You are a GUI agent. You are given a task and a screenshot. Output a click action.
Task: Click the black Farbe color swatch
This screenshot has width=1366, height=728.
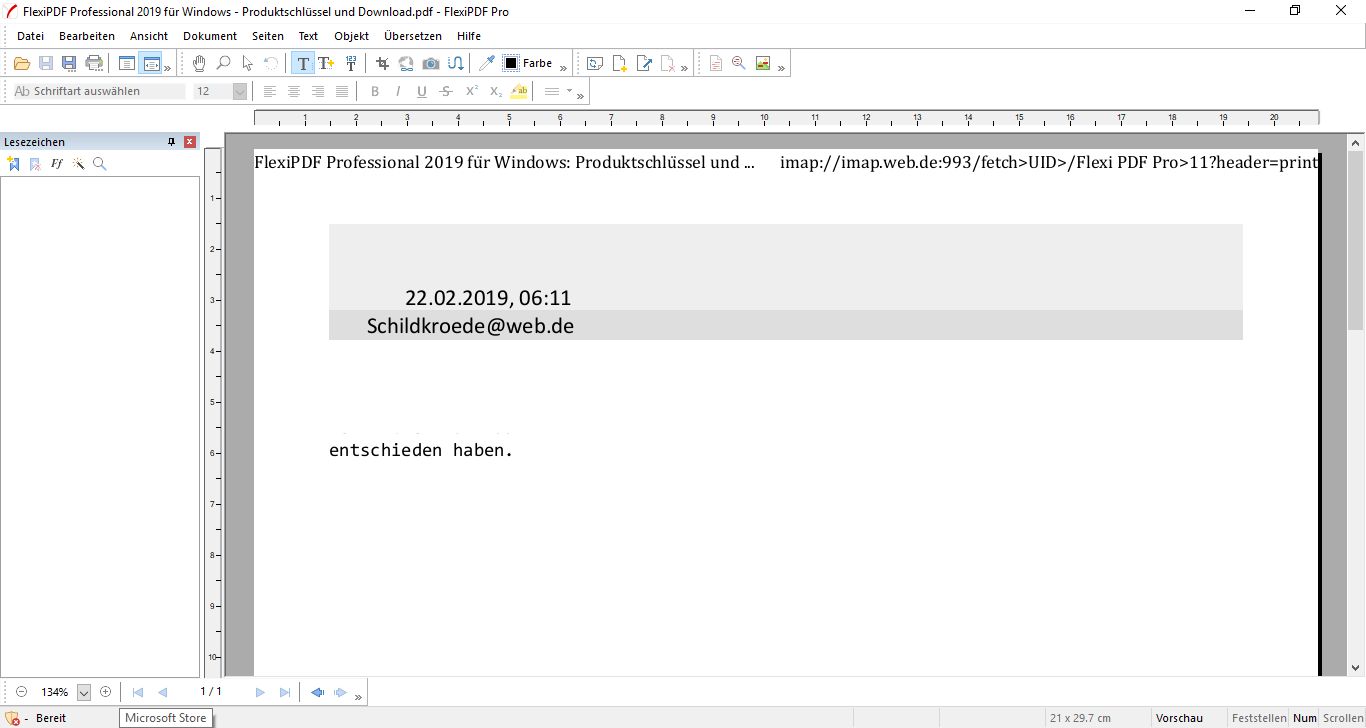[511, 63]
